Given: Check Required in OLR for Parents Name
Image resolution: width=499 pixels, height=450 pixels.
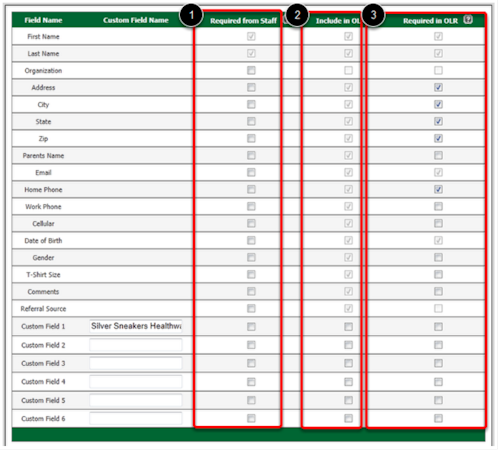Looking at the screenshot, I should 438,155.
